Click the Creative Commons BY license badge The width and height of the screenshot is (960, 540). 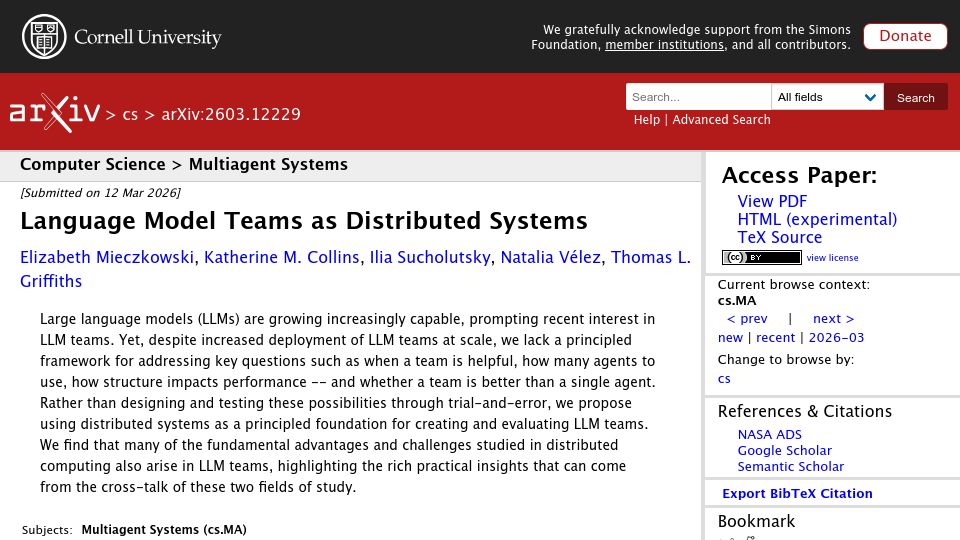[762, 258]
